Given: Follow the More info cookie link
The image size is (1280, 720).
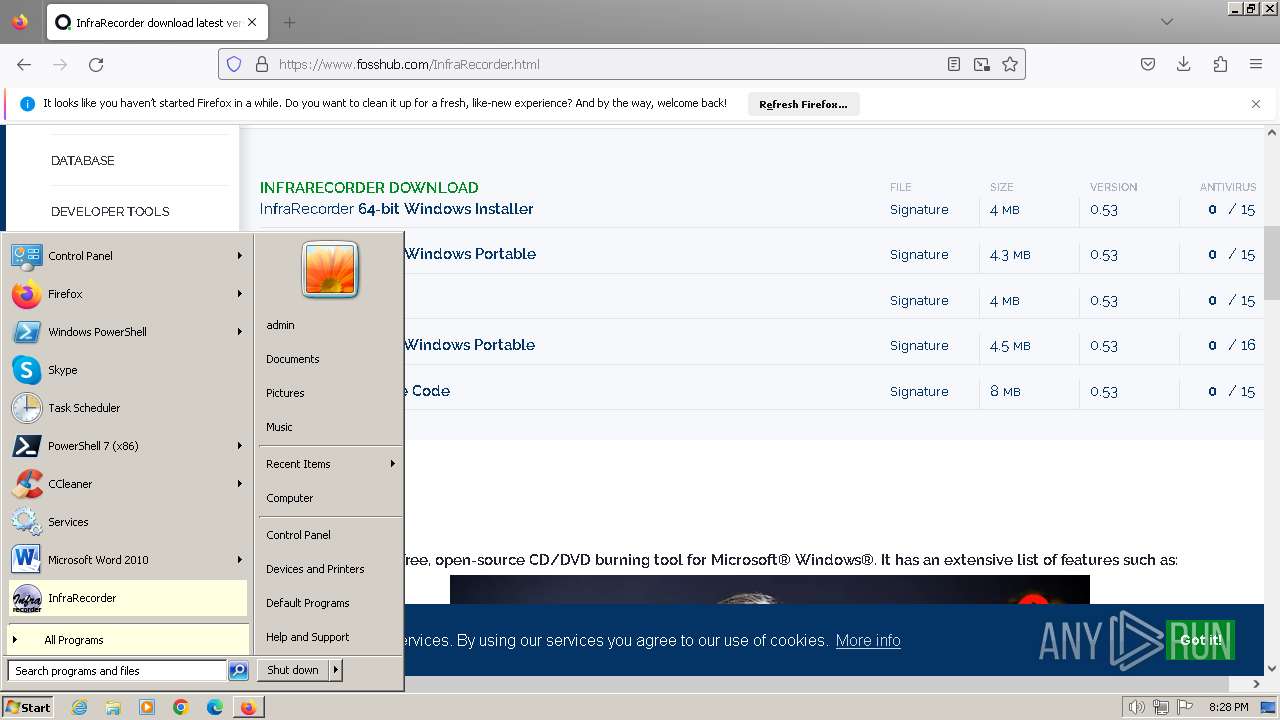Looking at the screenshot, I should tap(868, 640).
